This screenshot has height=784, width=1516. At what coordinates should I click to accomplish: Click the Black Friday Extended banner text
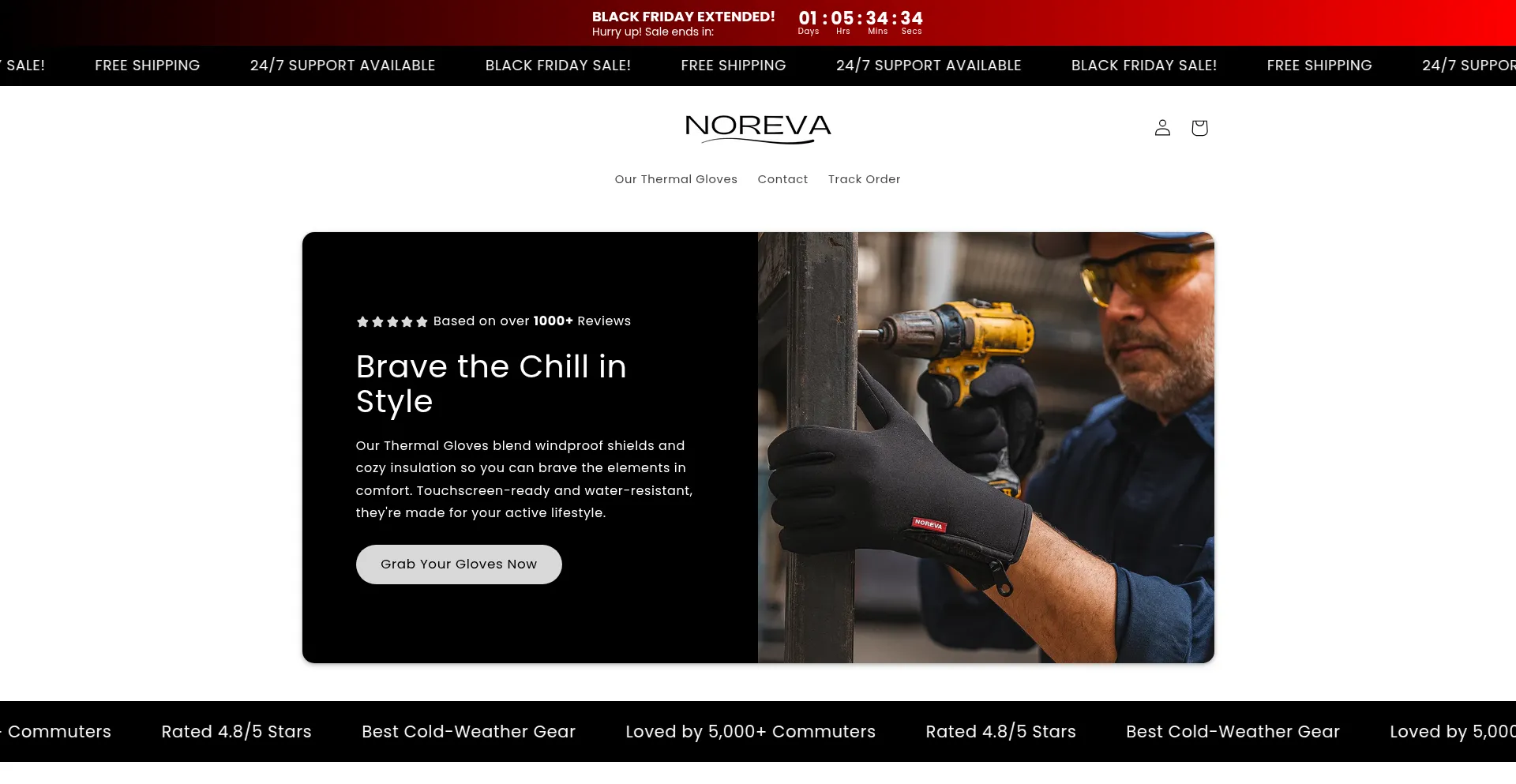684,17
